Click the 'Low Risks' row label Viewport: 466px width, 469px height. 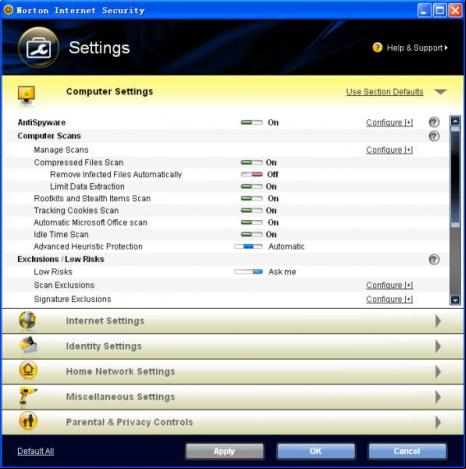[x=53, y=272]
